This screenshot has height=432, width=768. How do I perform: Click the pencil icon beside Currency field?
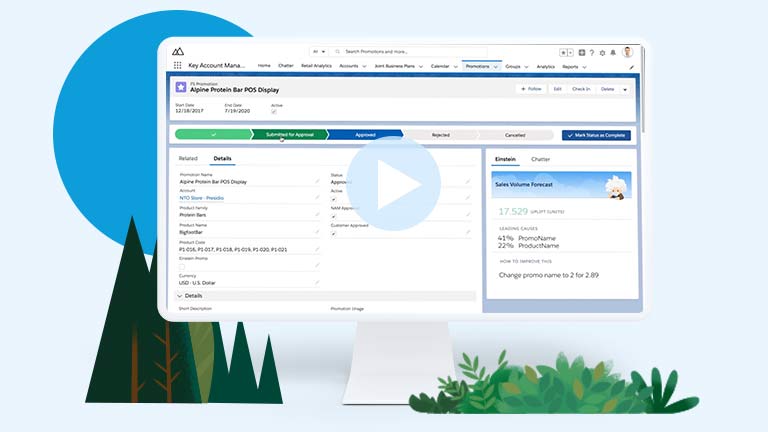[x=317, y=283]
